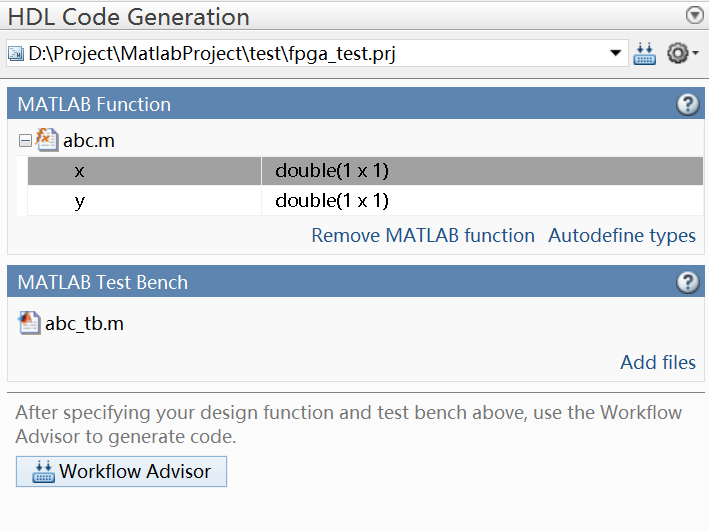
Task: Open the gear settings dropdown arrow
Action: click(696, 54)
